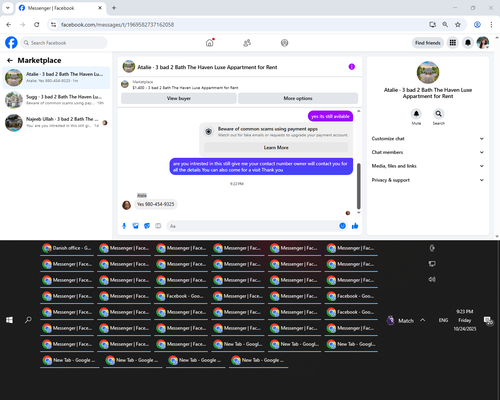Image resolution: width=500 pixels, height=400 pixels.
Task: Click the chat scroll down arrow
Action: click(x=359, y=212)
